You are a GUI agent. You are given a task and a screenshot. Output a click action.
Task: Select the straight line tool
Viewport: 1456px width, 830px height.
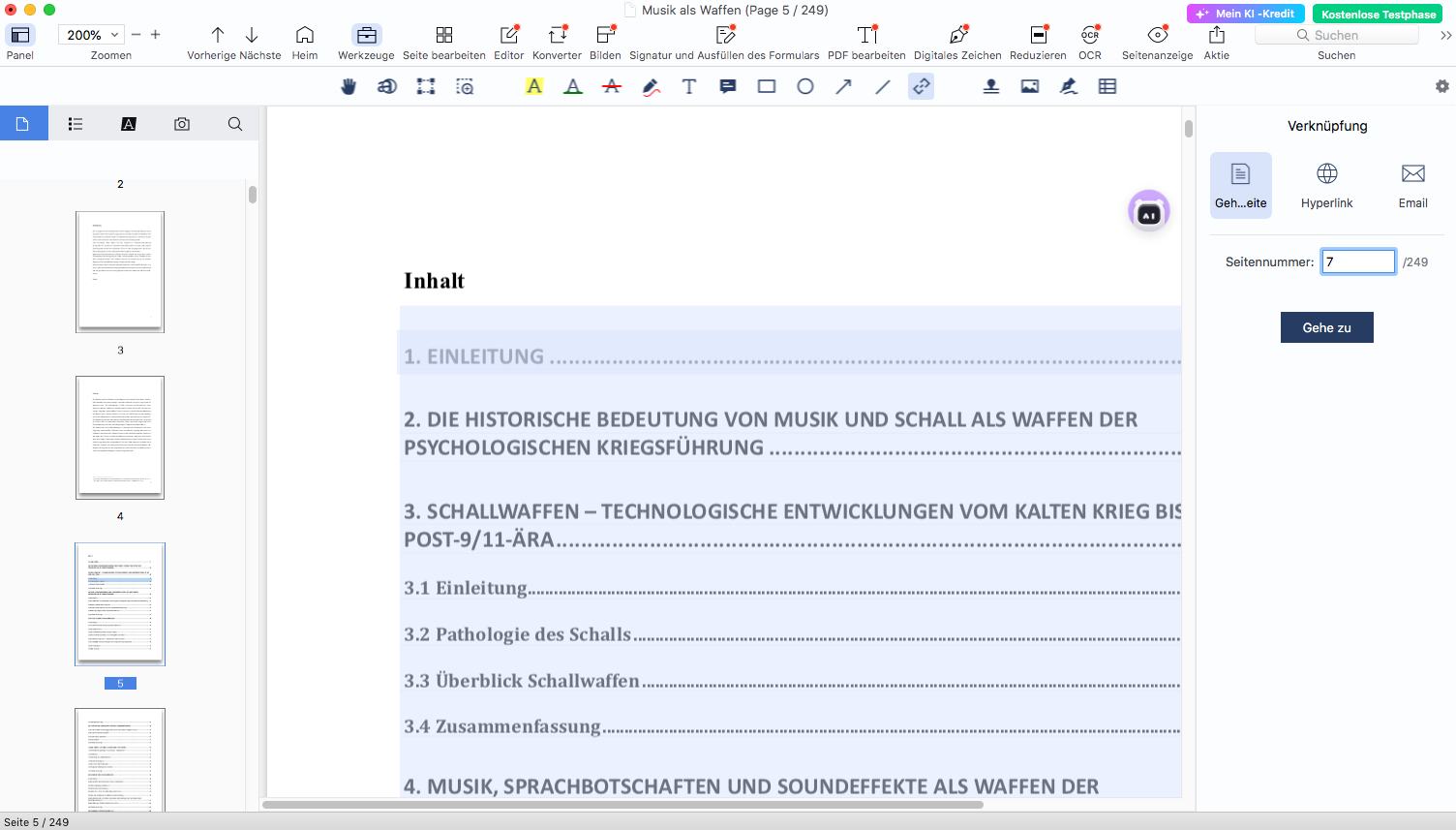883,86
